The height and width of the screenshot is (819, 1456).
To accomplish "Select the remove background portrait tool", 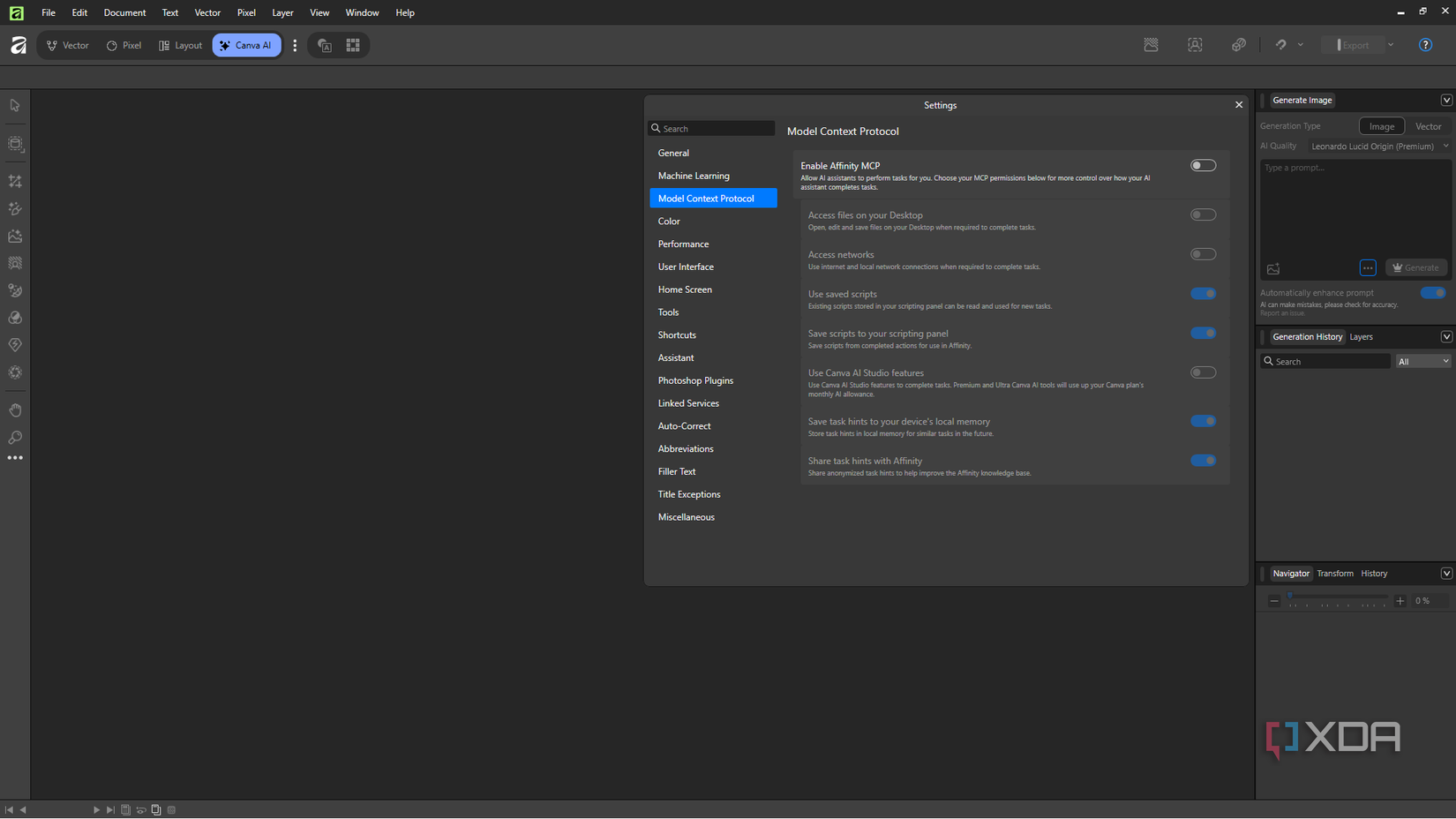I will tap(15, 263).
